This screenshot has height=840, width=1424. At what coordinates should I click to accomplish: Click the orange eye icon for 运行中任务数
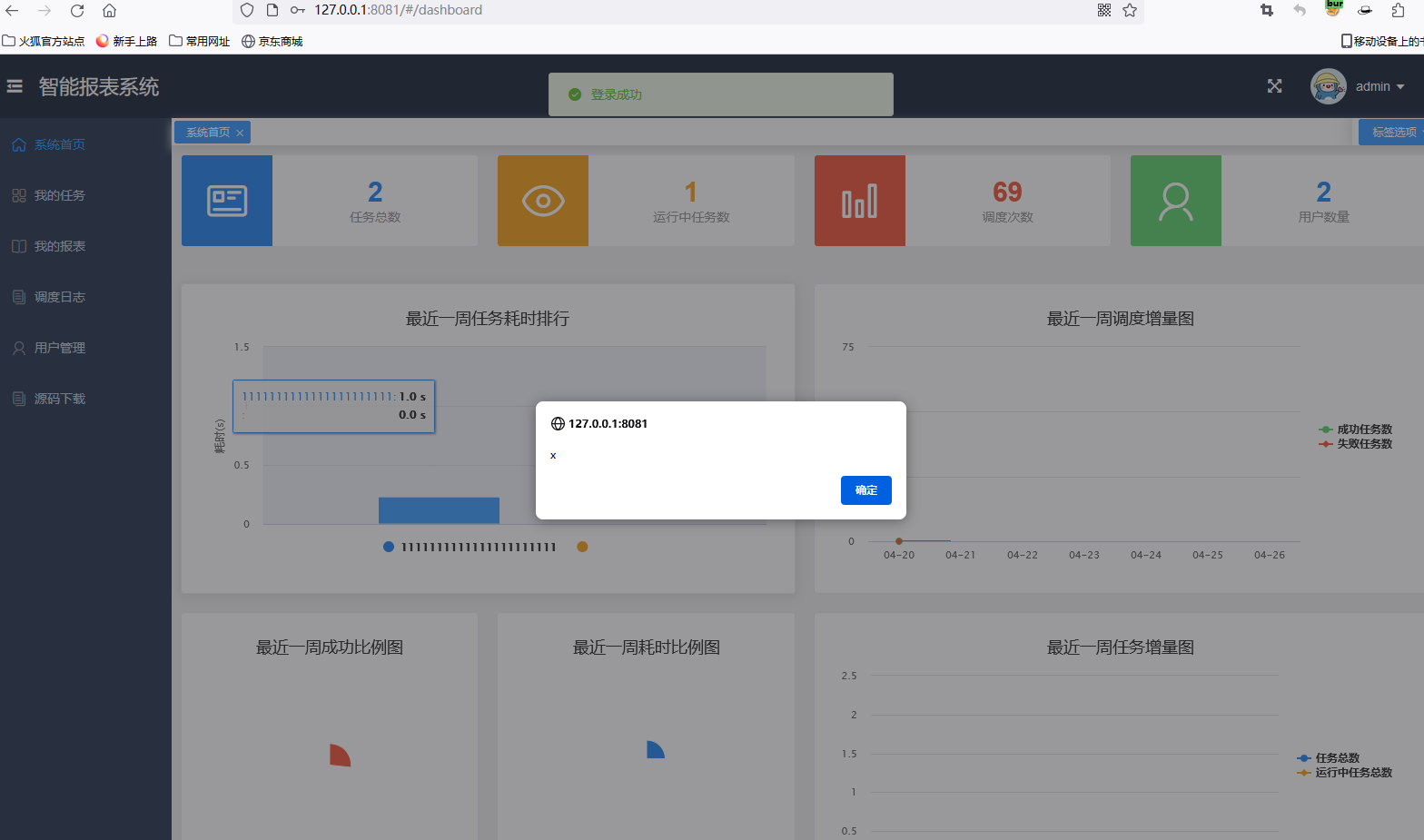pyautogui.click(x=543, y=201)
